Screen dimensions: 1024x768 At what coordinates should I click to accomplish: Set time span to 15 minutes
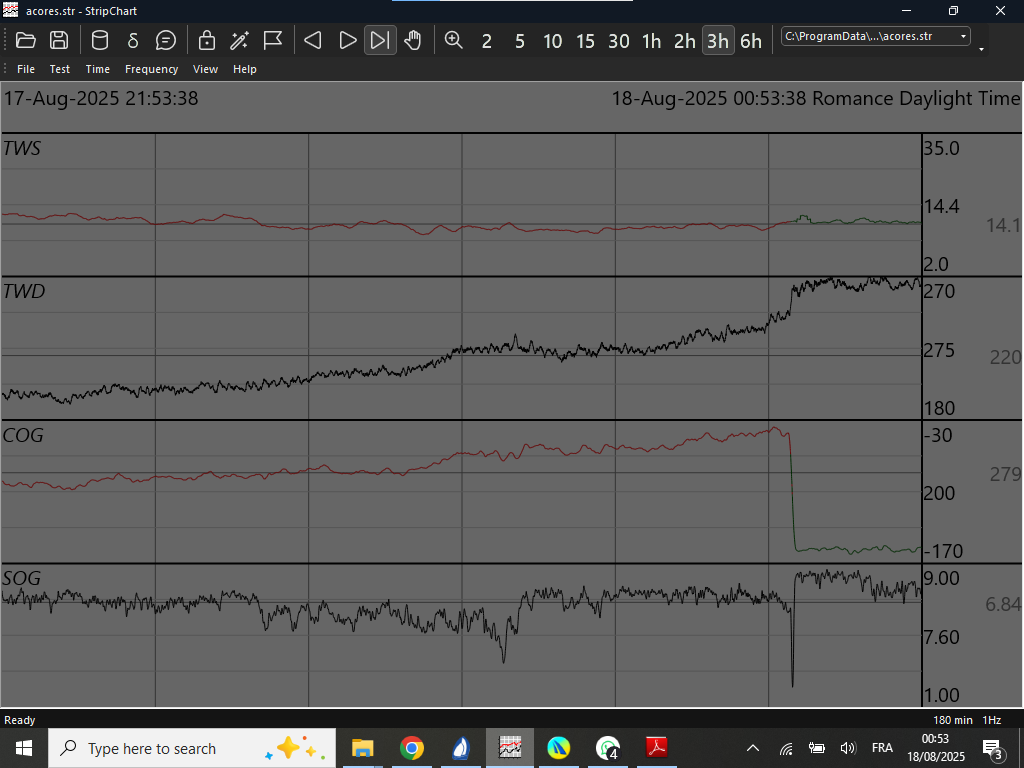(586, 41)
